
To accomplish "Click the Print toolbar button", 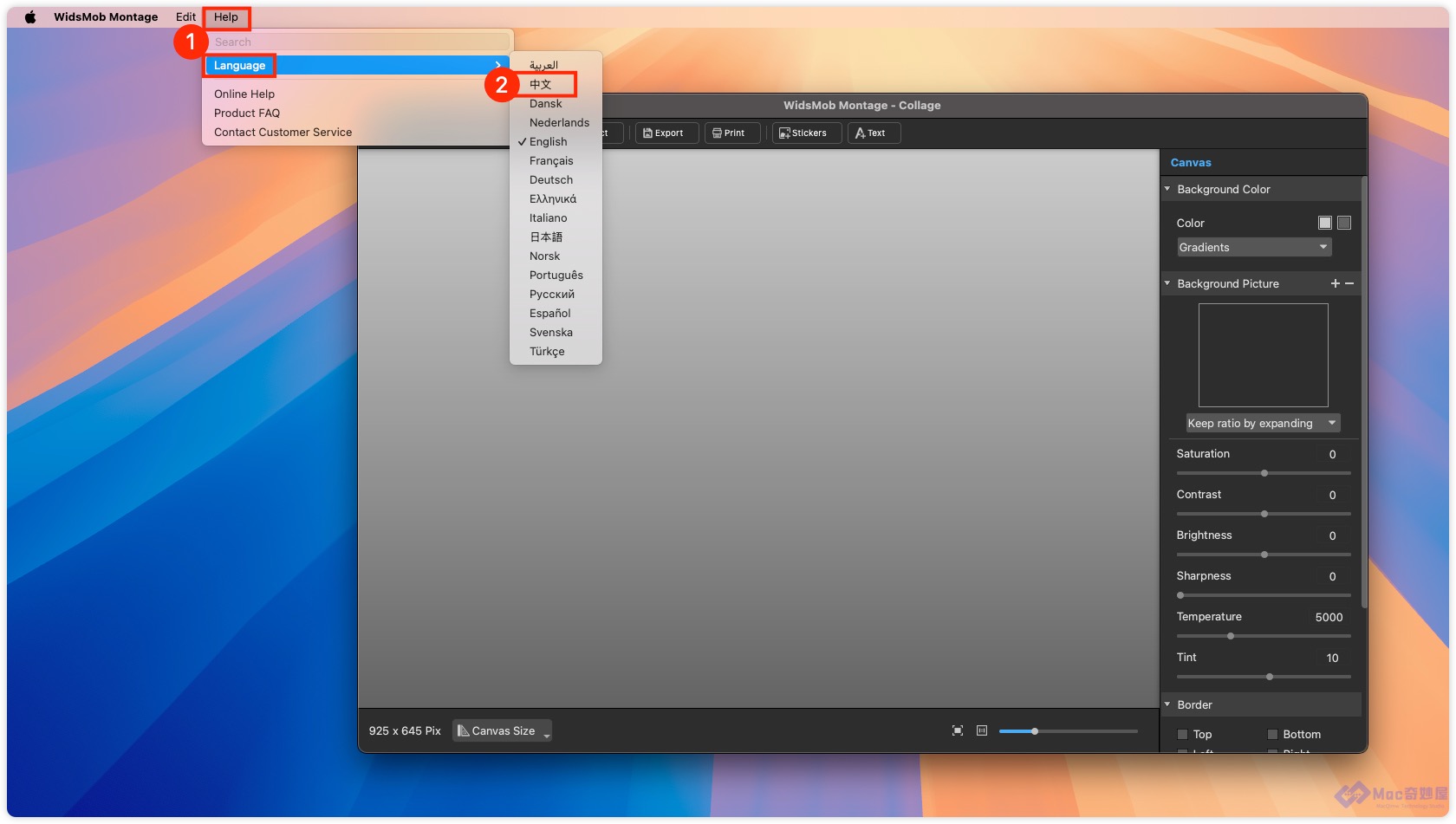I will 732,133.
